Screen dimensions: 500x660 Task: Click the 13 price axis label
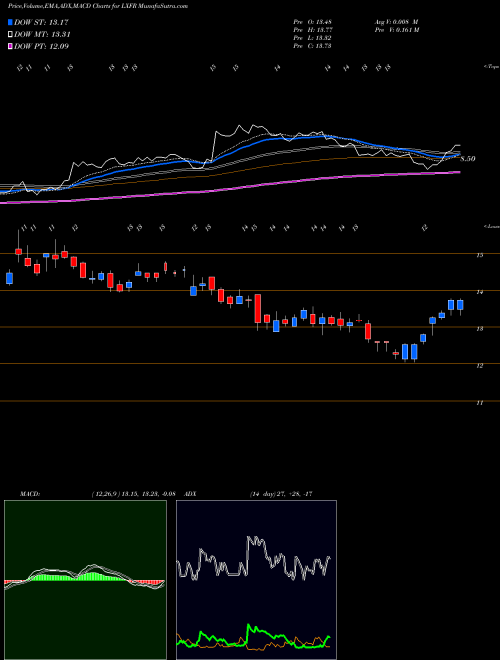[x=479, y=329]
